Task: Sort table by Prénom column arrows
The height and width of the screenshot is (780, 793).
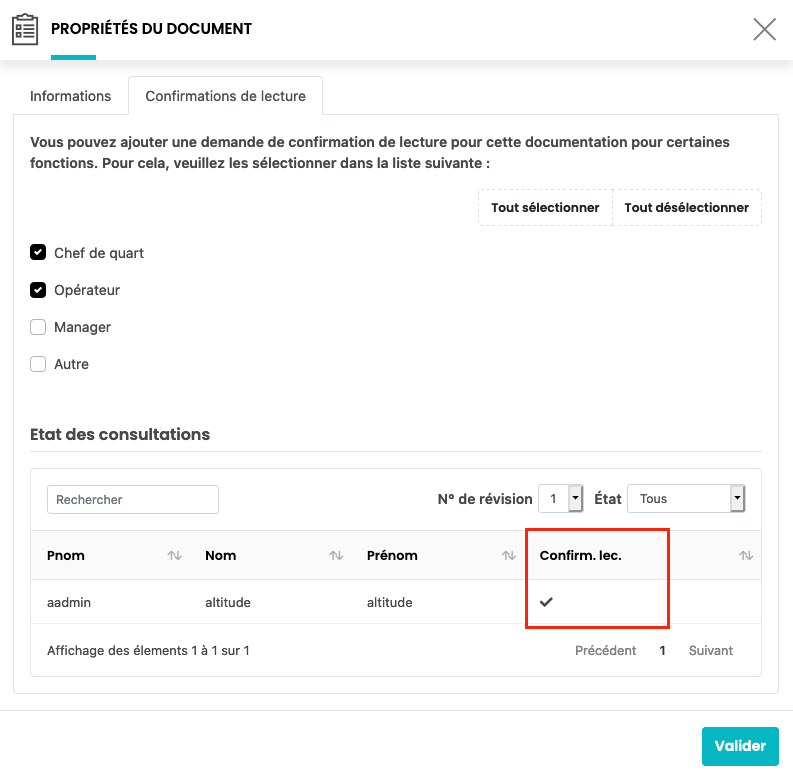Action: (x=509, y=556)
